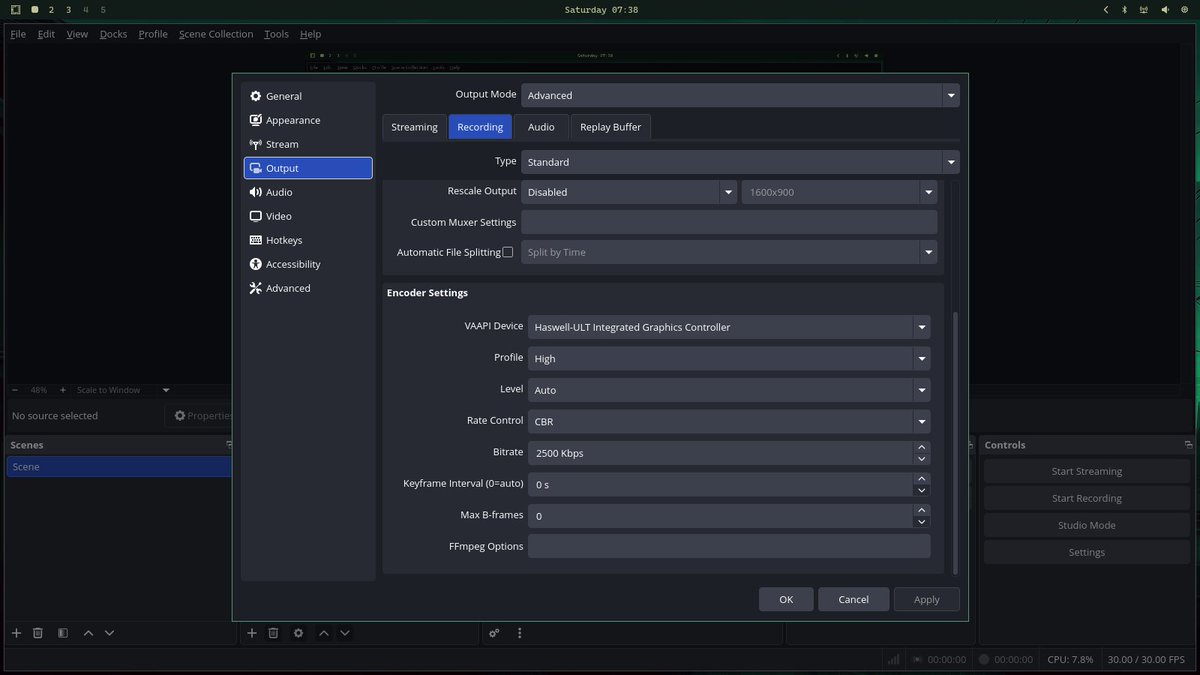
Task: Zoom out preview with minus icon
Action: pyautogui.click(x=15, y=390)
